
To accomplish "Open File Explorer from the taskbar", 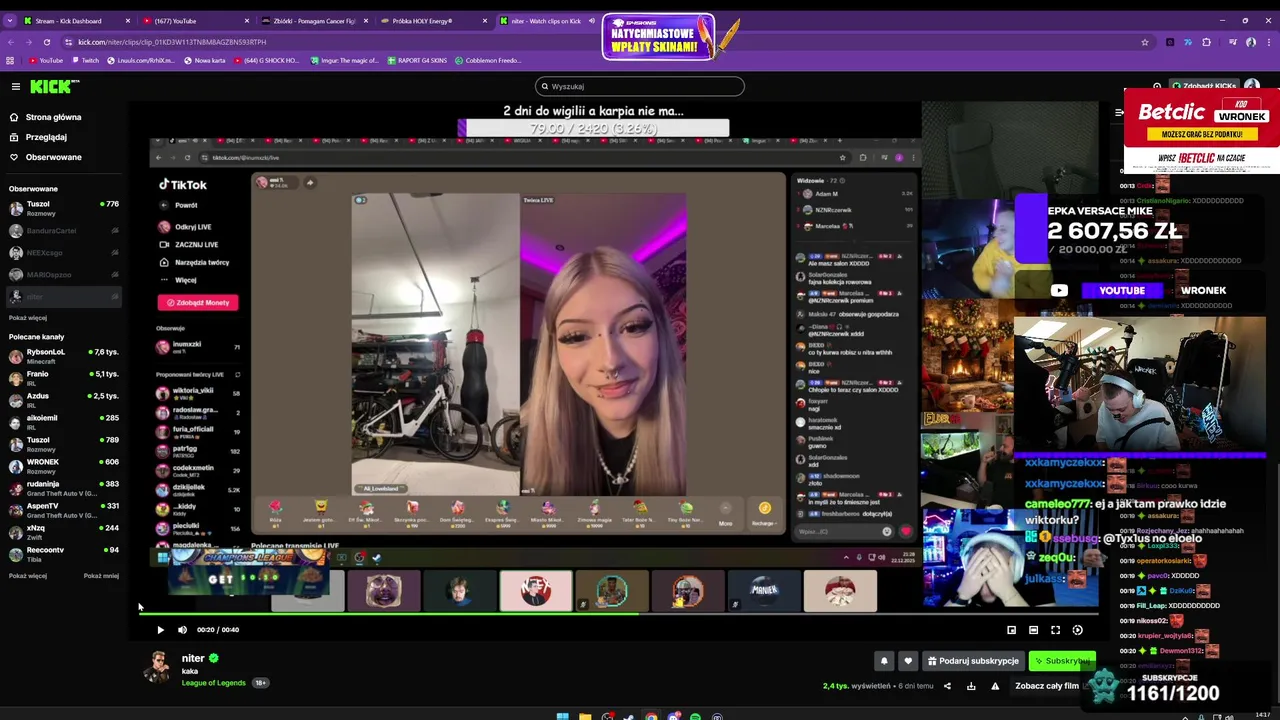I will [584, 716].
